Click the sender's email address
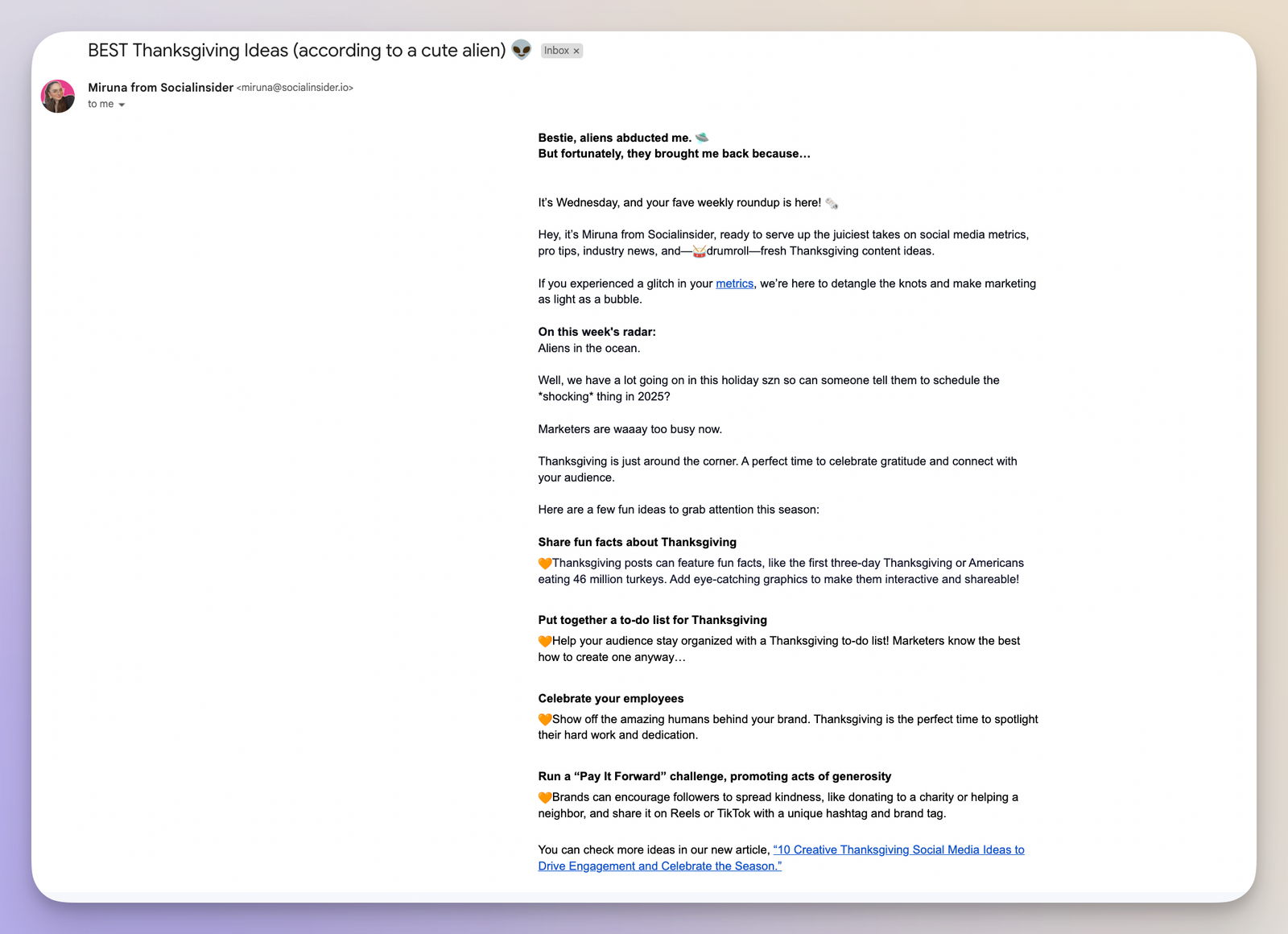 [295, 88]
